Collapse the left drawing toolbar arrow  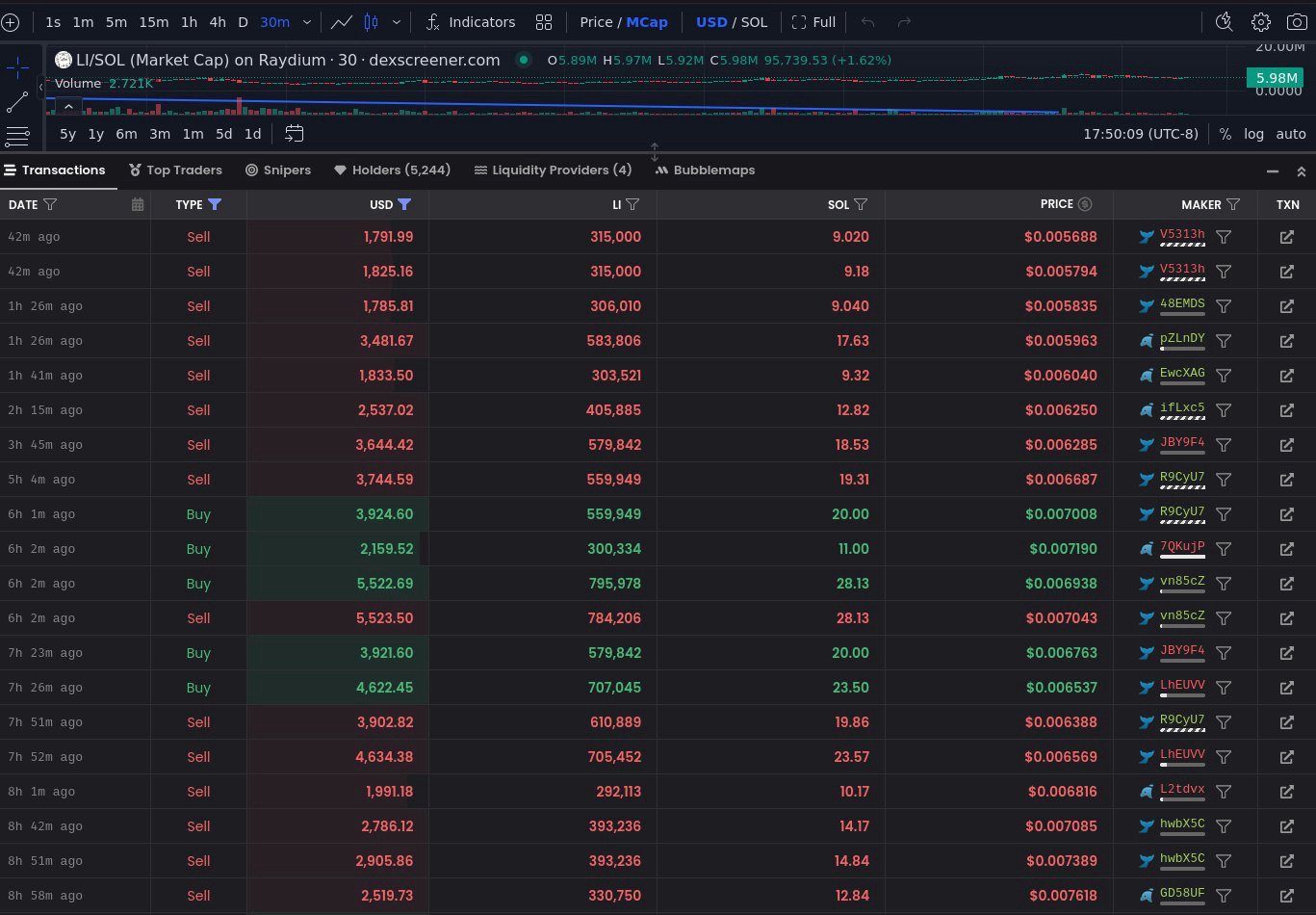coord(41,87)
